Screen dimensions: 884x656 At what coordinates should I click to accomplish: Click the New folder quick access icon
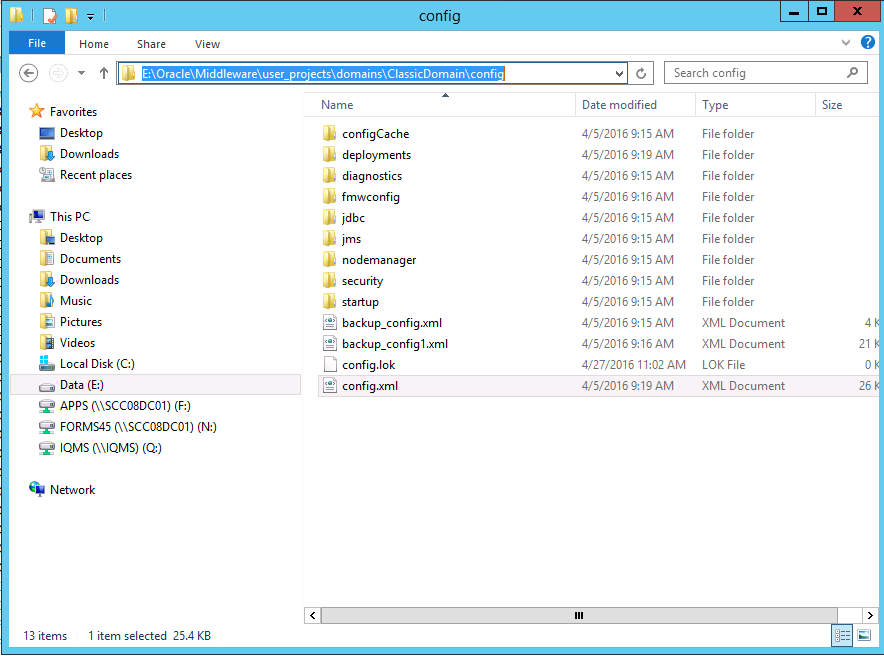point(72,15)
